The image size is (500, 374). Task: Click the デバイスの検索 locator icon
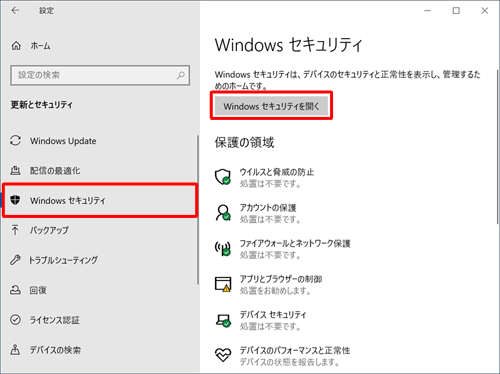pyautogui.click(x=15, y=350)
